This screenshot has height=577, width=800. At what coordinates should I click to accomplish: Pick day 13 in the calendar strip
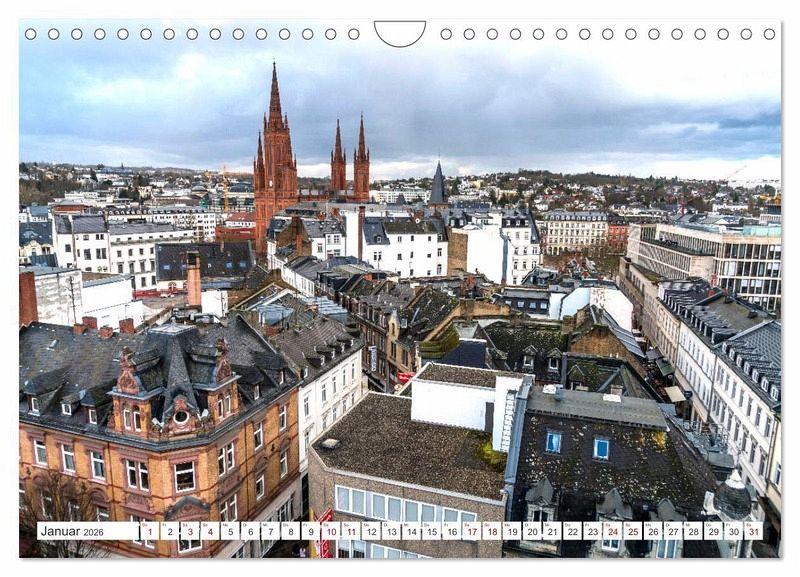[390, 531]
